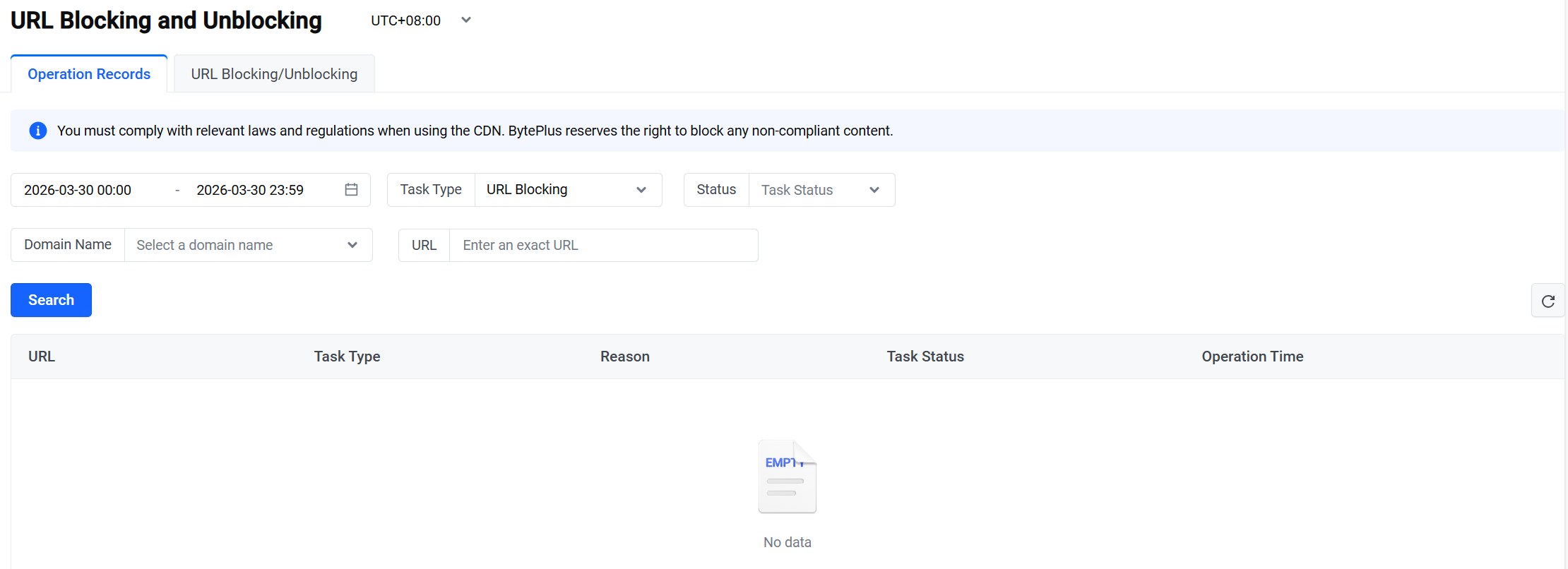Click the refresh icon above the table
Image resolution: width=1568 pixels, height=569 pixels.
coord(1548,301)
